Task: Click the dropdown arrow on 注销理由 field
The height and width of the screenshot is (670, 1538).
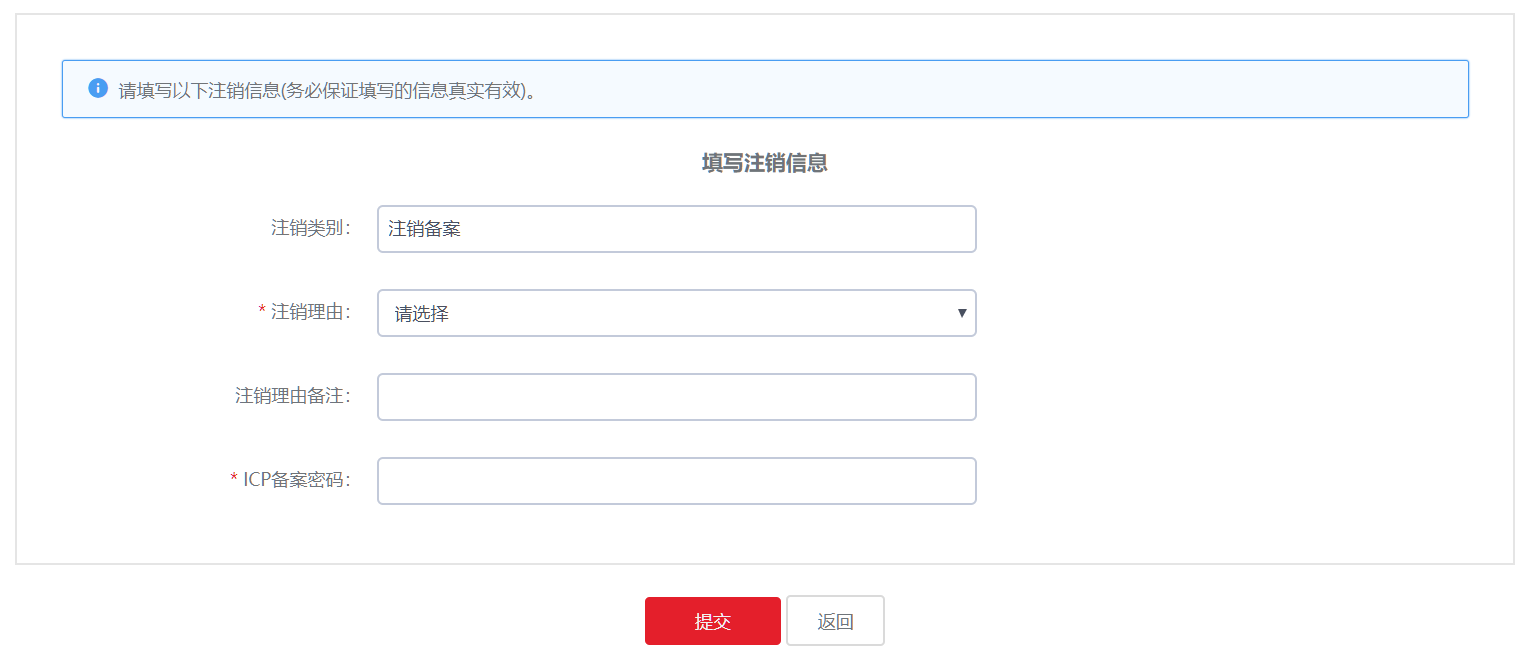Action: [962, 313]
